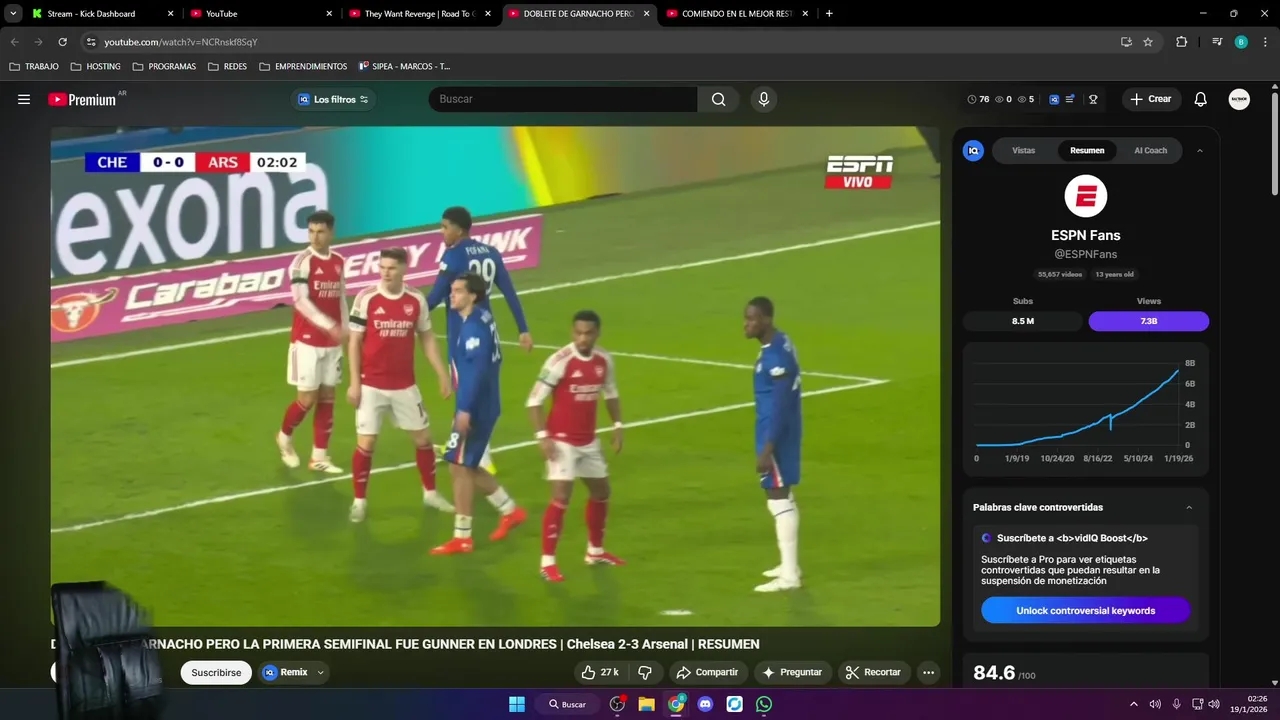Open a new browser tab
1280x720 pixels.
(829, 14)
